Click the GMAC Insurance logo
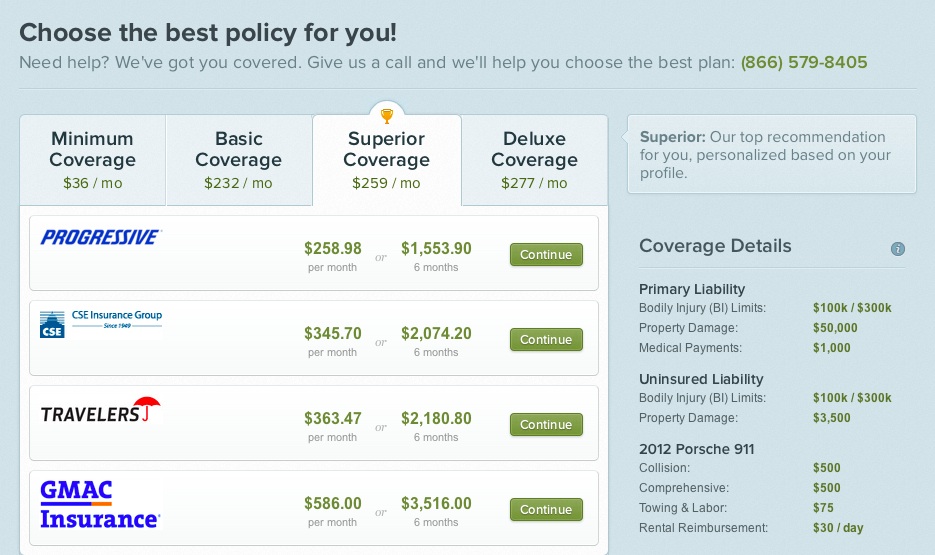 point(100,505)
